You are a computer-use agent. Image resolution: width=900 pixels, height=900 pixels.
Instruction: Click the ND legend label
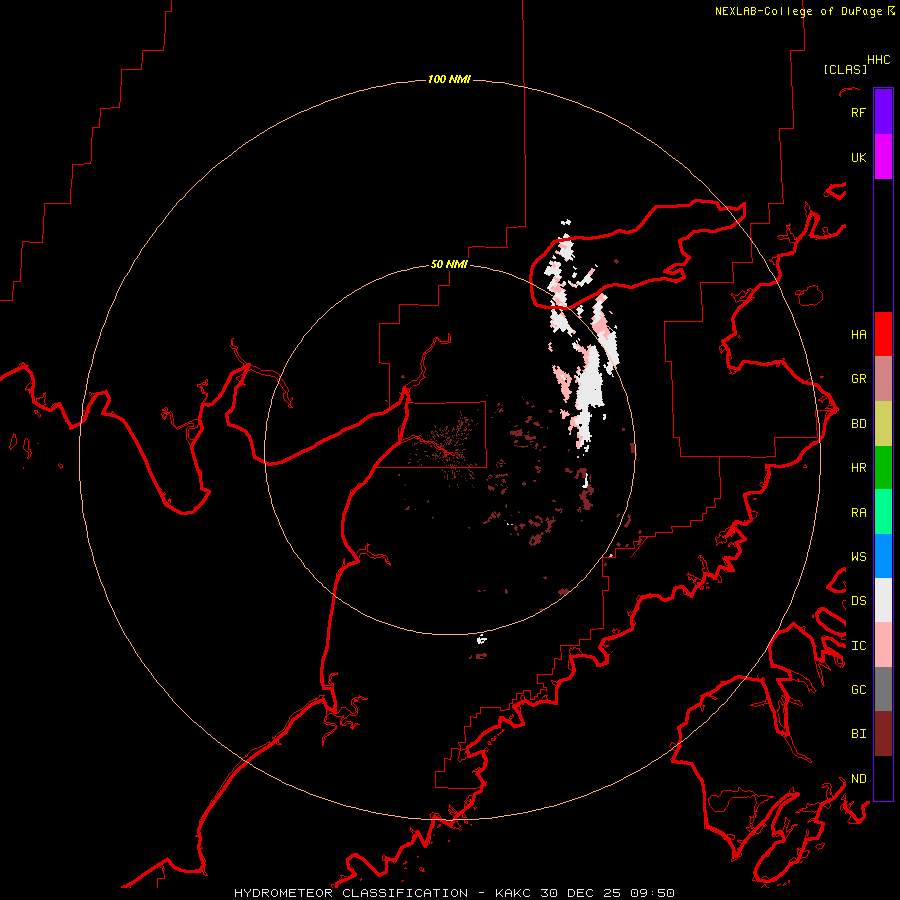[858, 778]
